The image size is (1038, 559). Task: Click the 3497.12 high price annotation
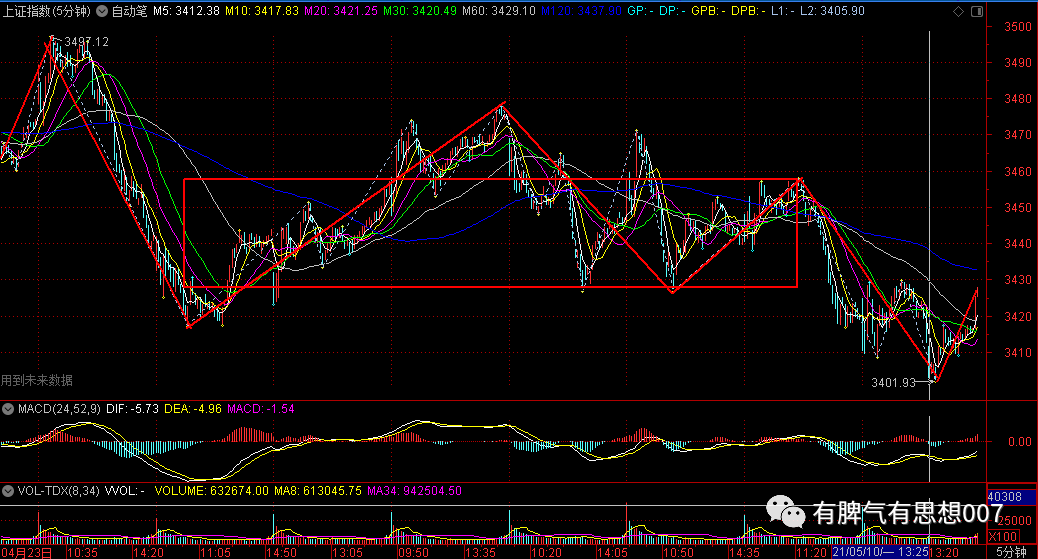[x=86, y=42]
